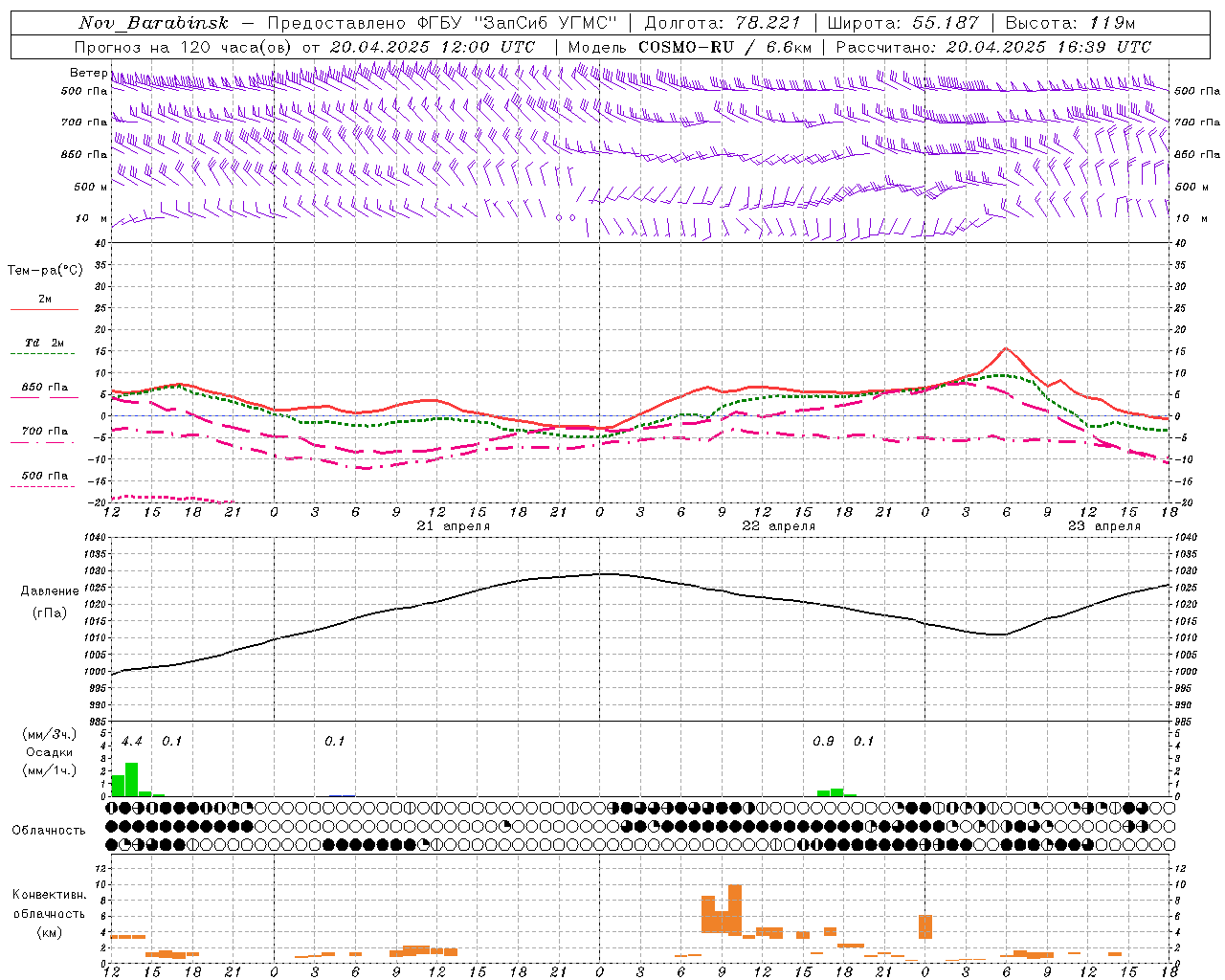Click the 700 гПа temperature legend entry
Image resolution: width=1225 pixels, height=980 pixels.
(44, 432)
